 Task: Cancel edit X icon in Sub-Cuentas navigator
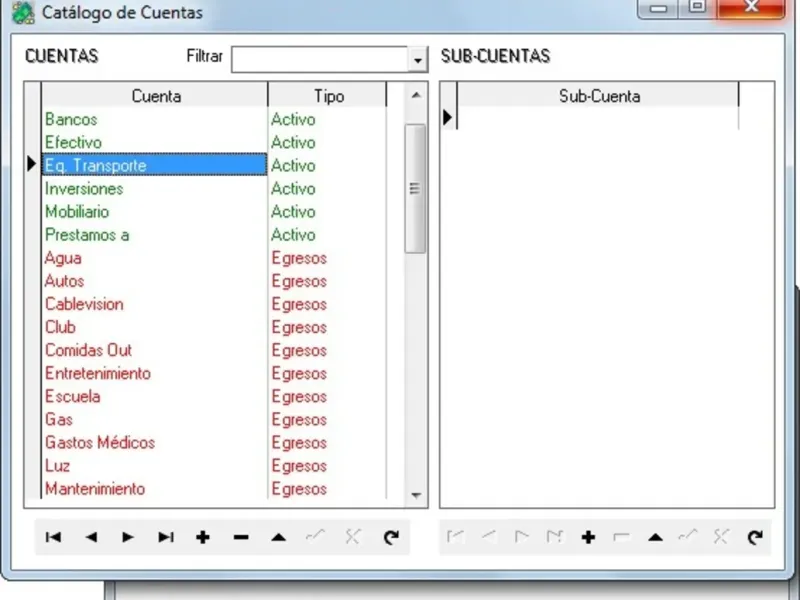coord(721,537)
